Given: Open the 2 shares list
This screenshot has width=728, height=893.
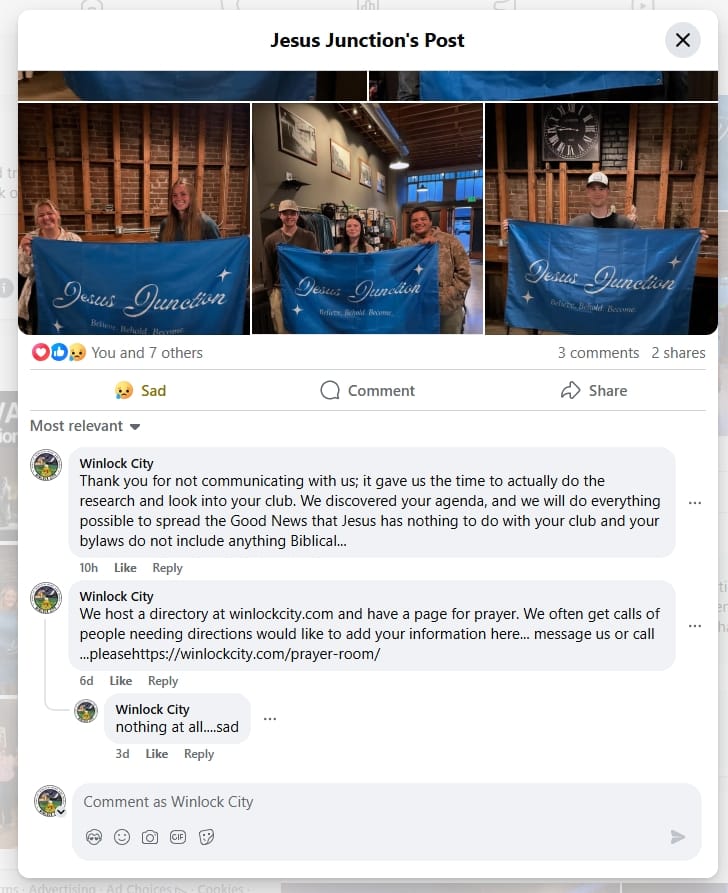Looking at the screenshot, I should pyautogui.click(x=678, y=353).
